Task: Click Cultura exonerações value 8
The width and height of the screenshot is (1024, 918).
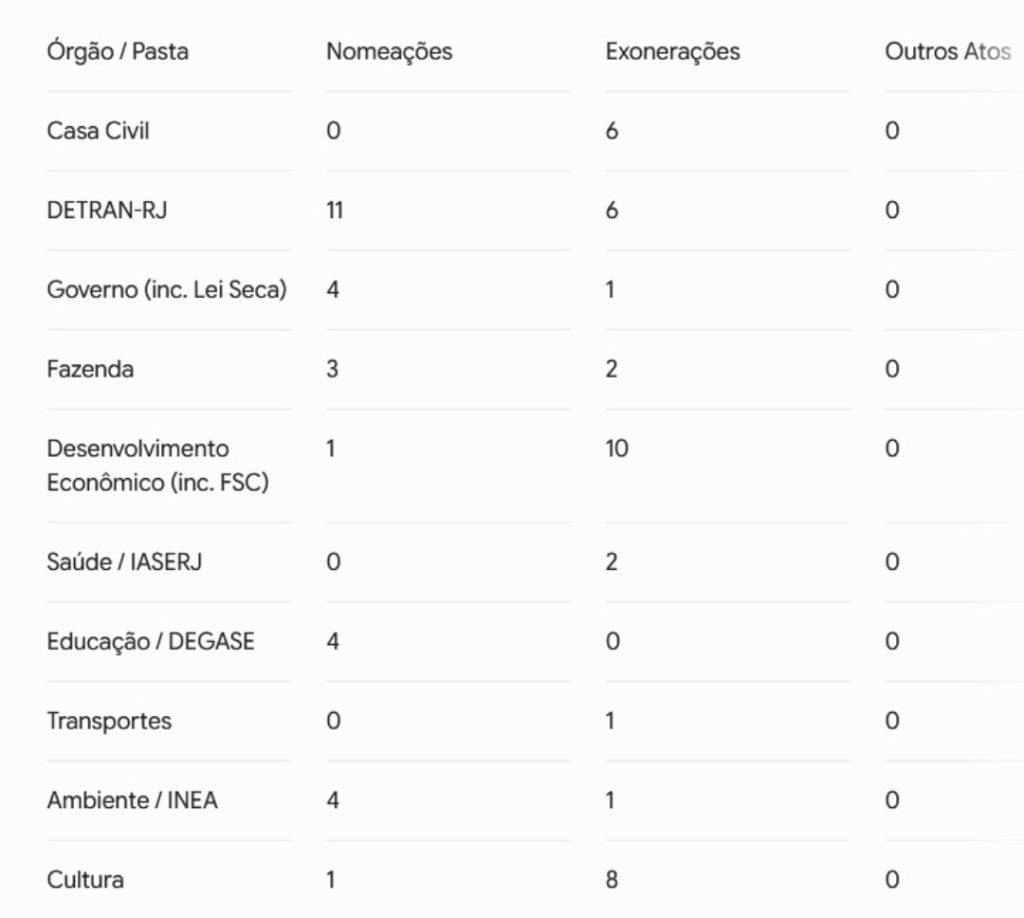Action: tap(612, 880)
